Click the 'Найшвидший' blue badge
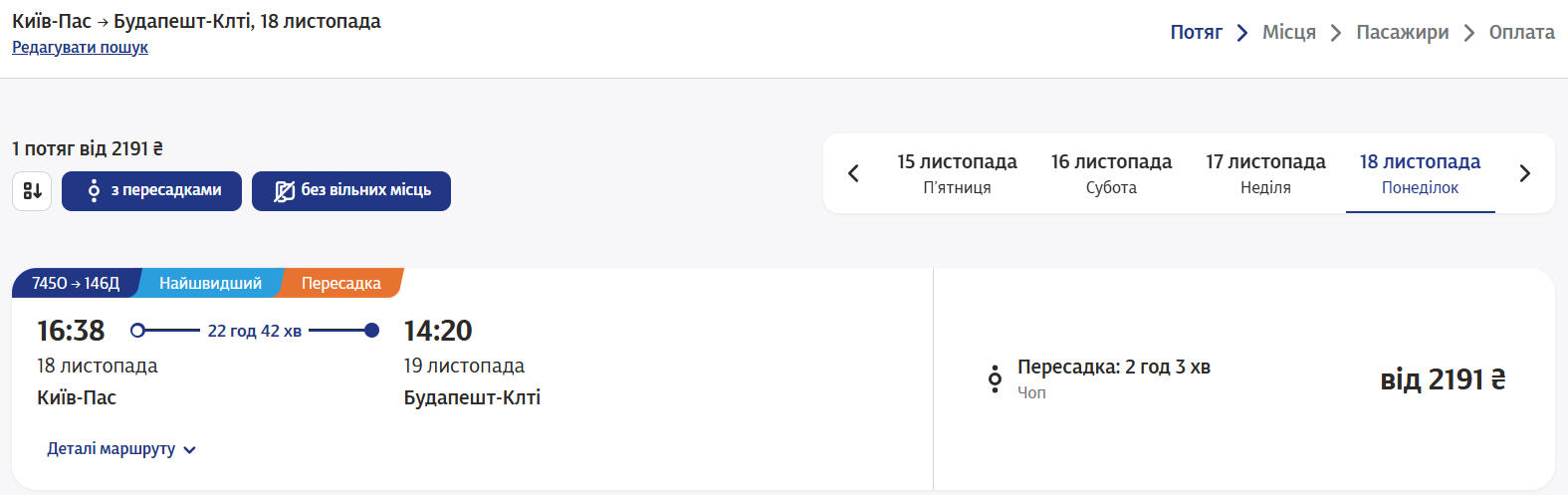This screenshot has height=495, width=1568. click(210, 283)
